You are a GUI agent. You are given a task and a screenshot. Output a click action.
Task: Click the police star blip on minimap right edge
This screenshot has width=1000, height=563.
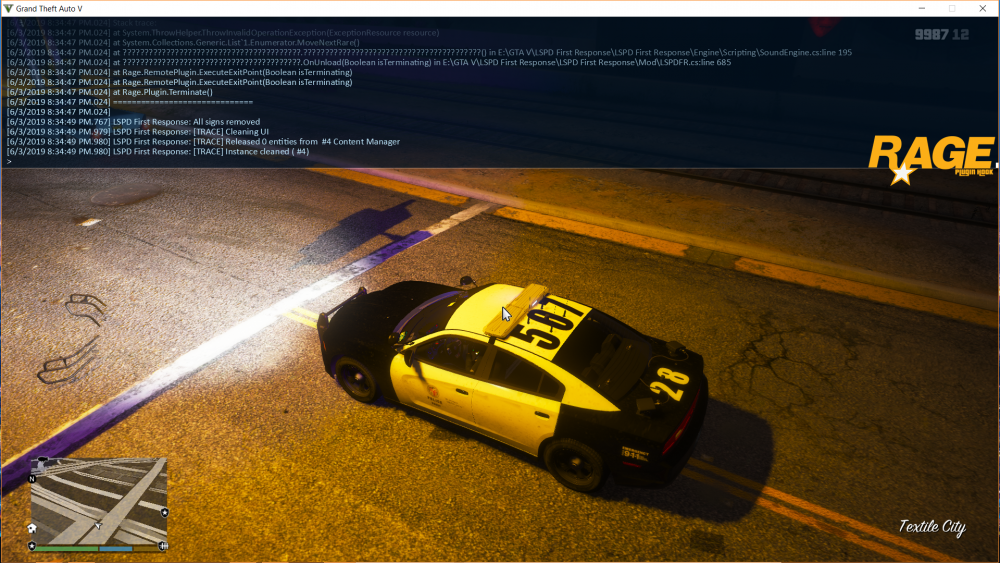[165, 513]
